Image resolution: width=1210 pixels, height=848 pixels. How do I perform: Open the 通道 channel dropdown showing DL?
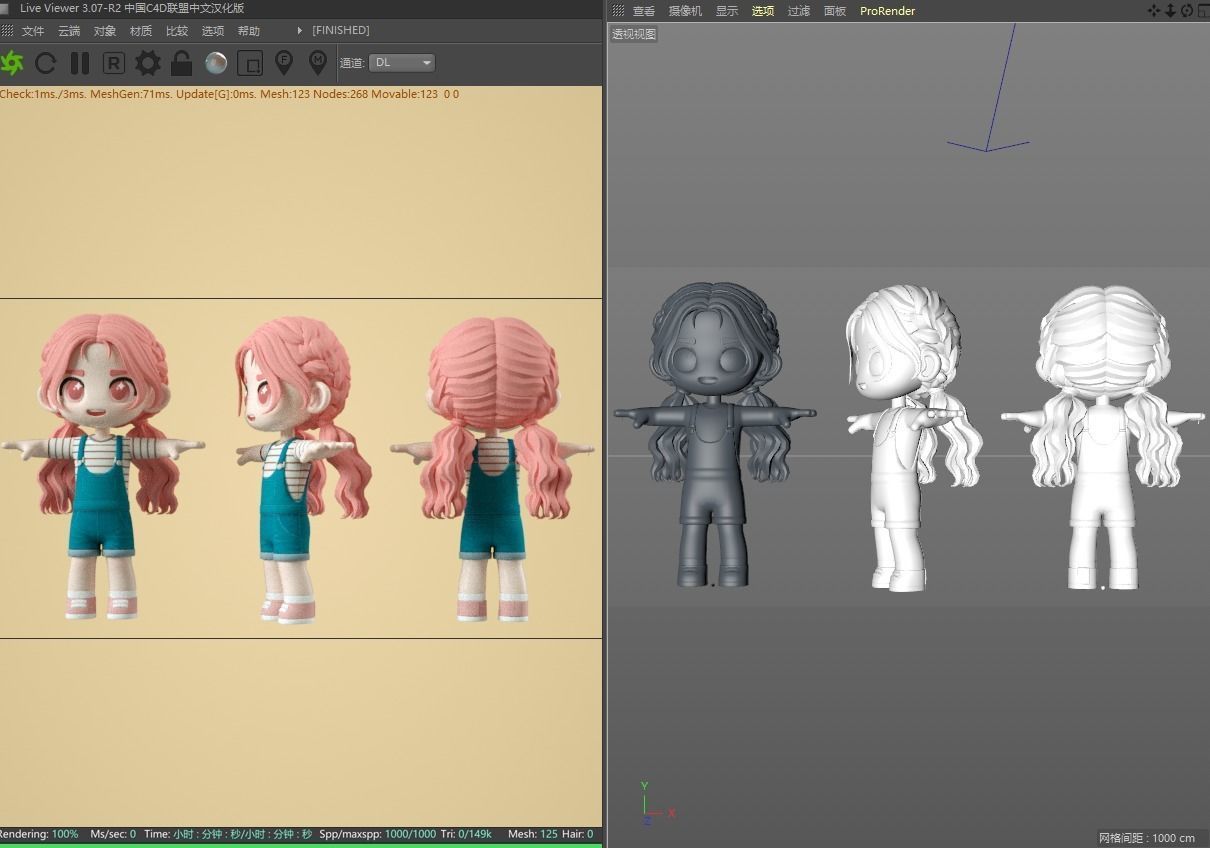402,62
